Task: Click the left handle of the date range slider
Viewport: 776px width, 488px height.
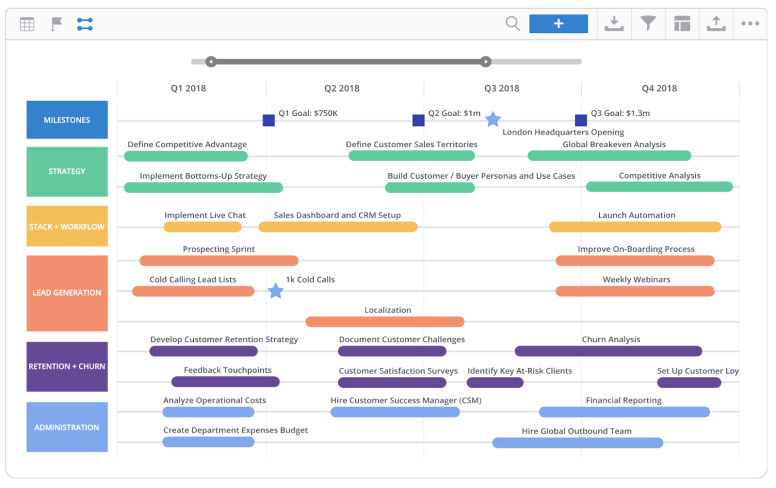Action: coord(211,61)
